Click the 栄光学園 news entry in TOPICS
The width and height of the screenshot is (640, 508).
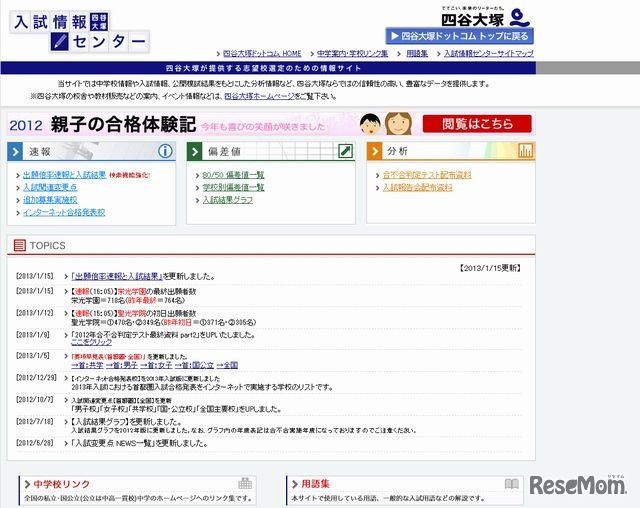coord(133,296)
